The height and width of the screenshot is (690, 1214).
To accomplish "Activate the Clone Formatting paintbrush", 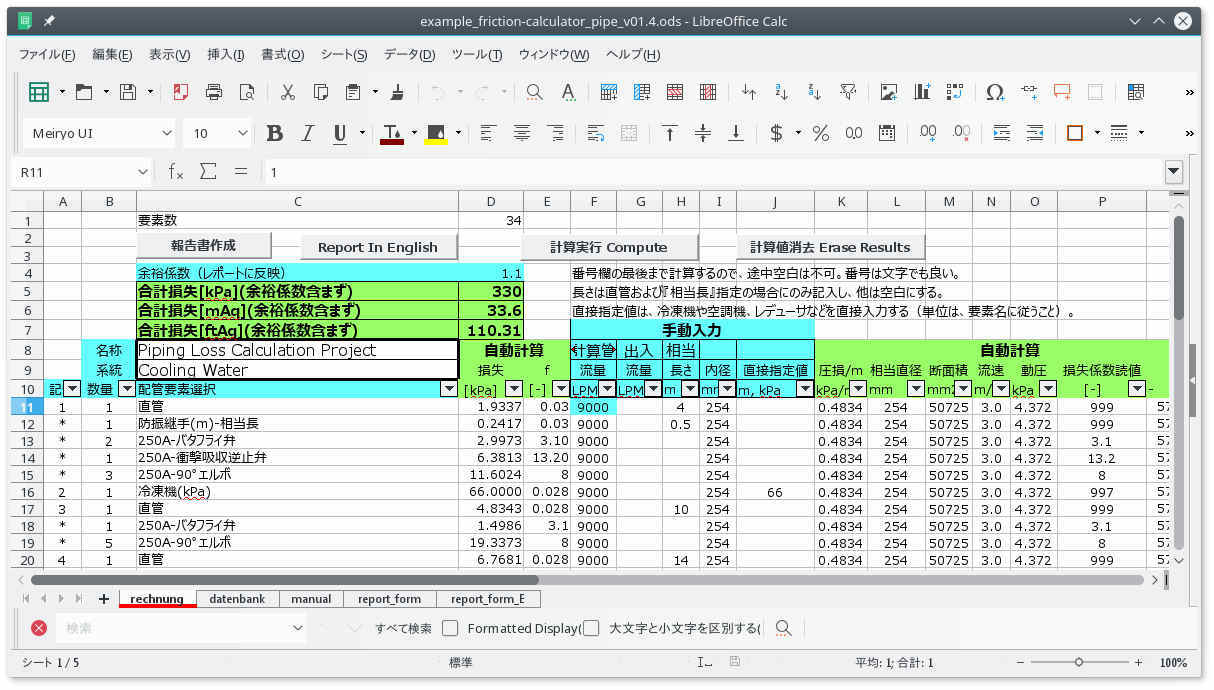I will click(398, 92).
